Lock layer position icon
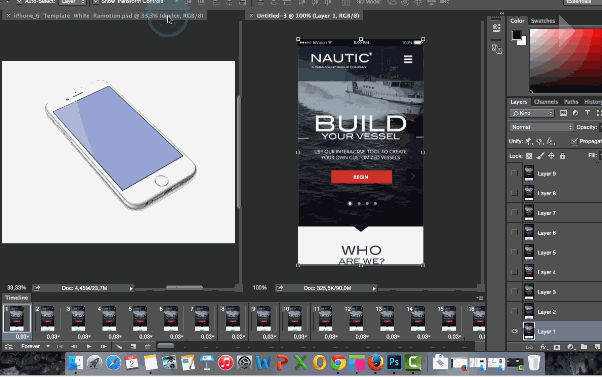The image size is (602, 377). [551, 156]
